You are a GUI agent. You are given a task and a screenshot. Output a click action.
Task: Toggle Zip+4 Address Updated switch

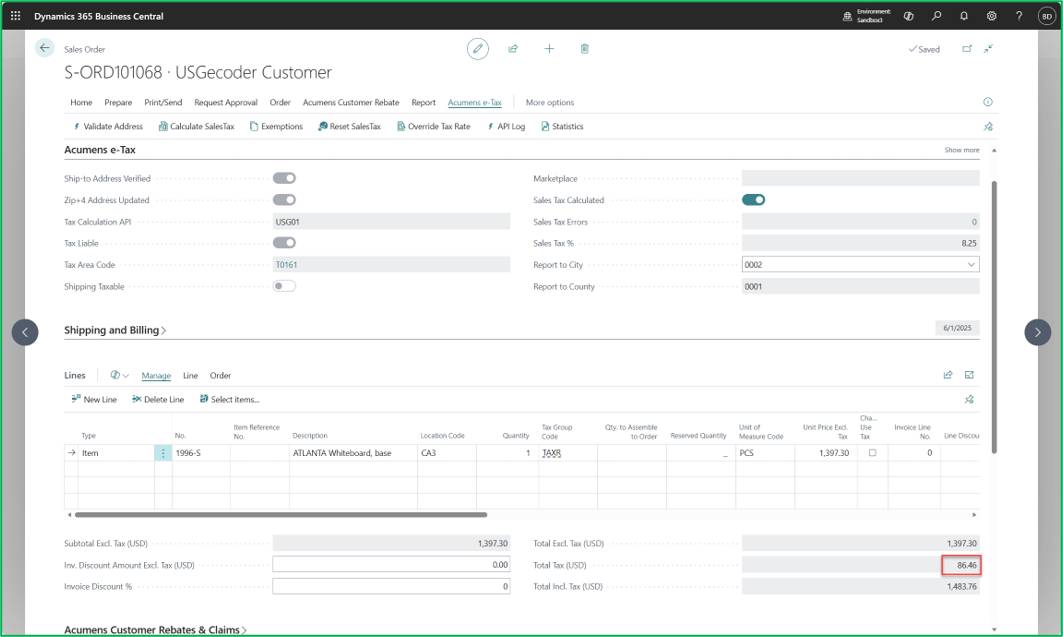284,200
